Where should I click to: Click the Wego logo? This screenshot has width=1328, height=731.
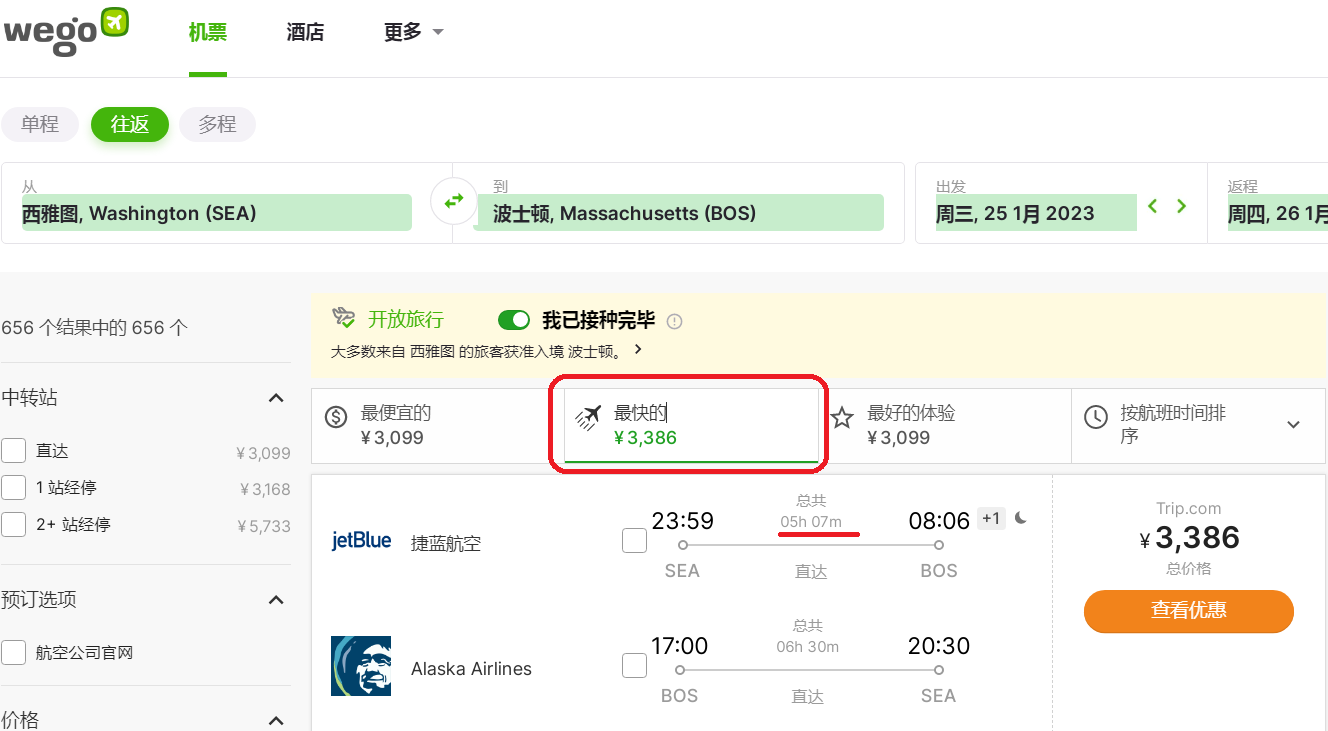pos(66,30)
